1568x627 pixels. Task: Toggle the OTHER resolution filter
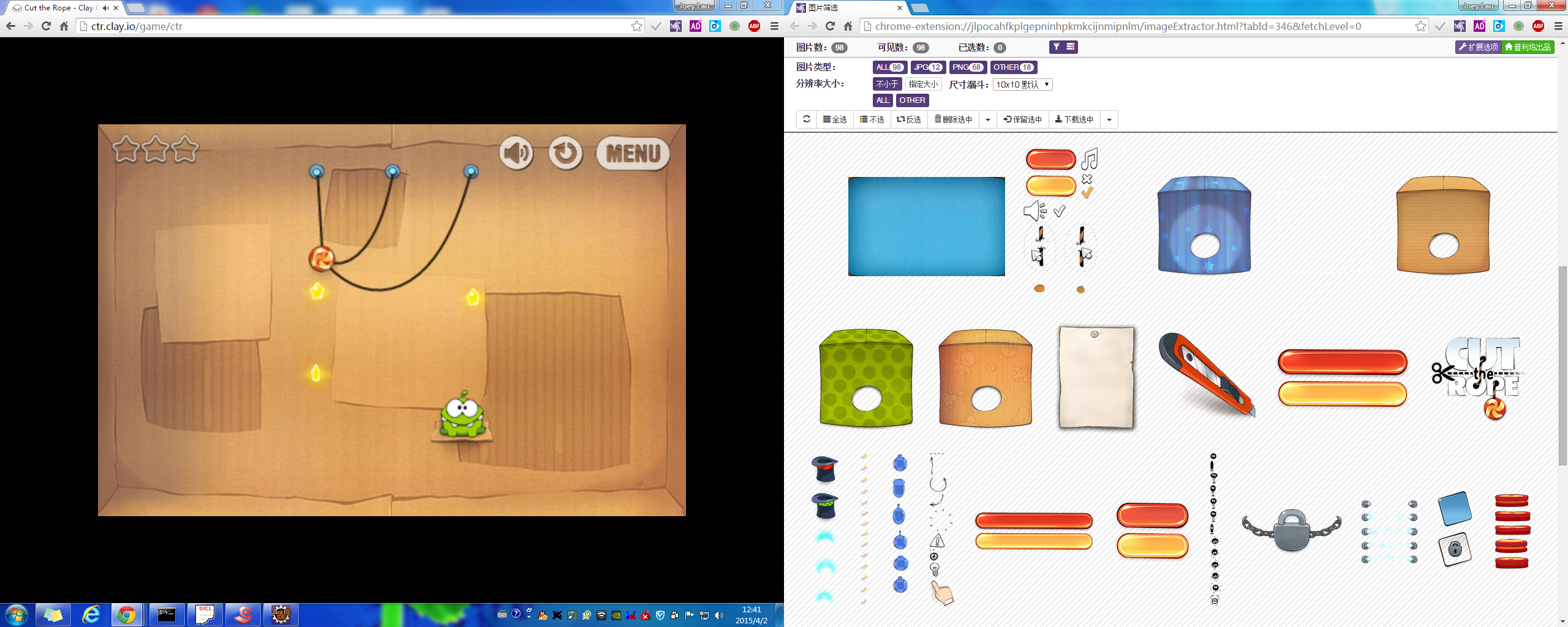(912, 100)
